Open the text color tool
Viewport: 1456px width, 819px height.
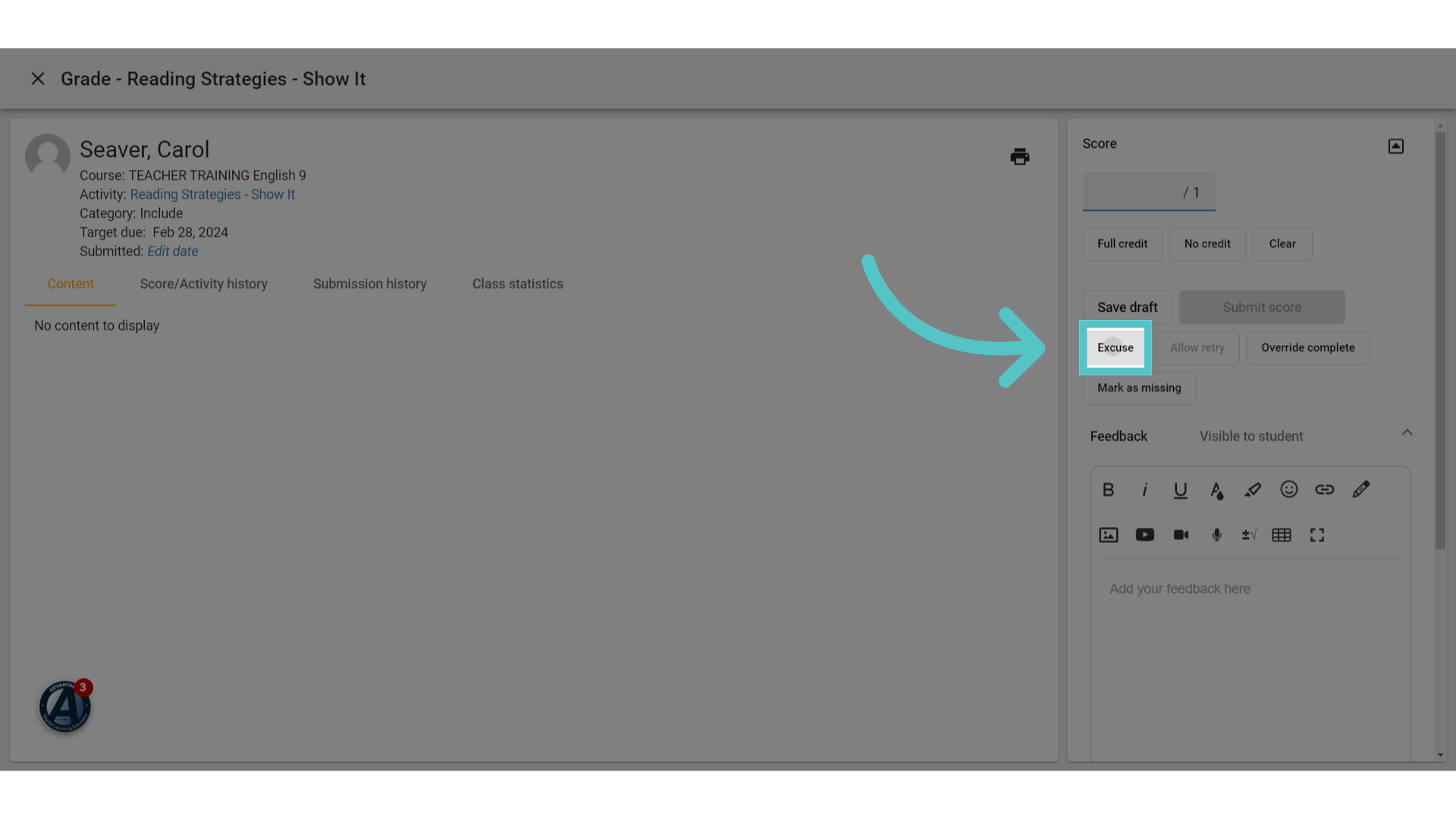coord(1216,491)
